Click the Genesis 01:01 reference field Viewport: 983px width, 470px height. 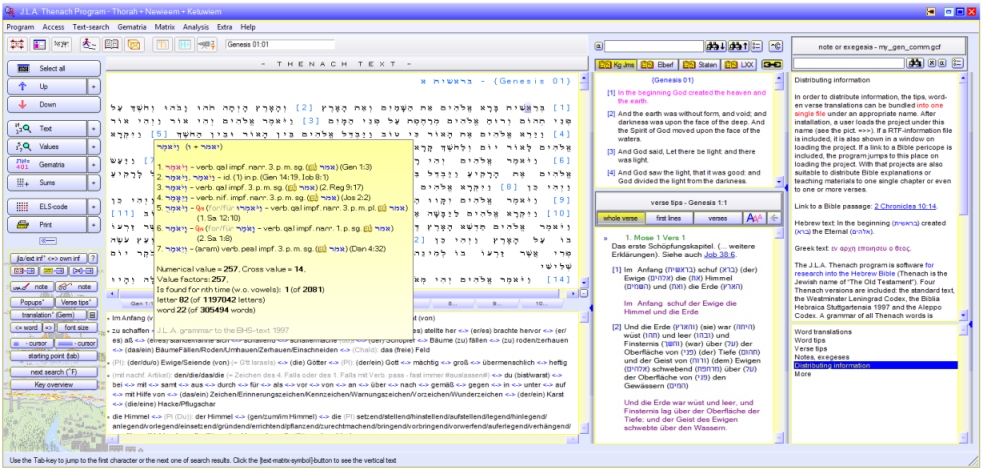click(280, 44)
